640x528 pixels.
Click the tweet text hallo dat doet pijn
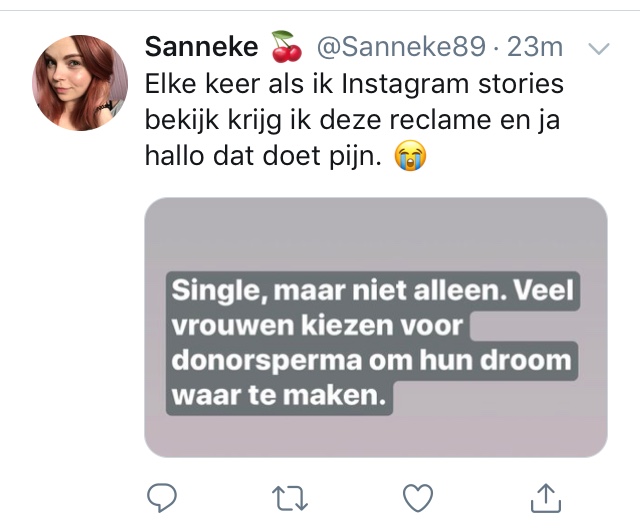[x=263, y=156]
